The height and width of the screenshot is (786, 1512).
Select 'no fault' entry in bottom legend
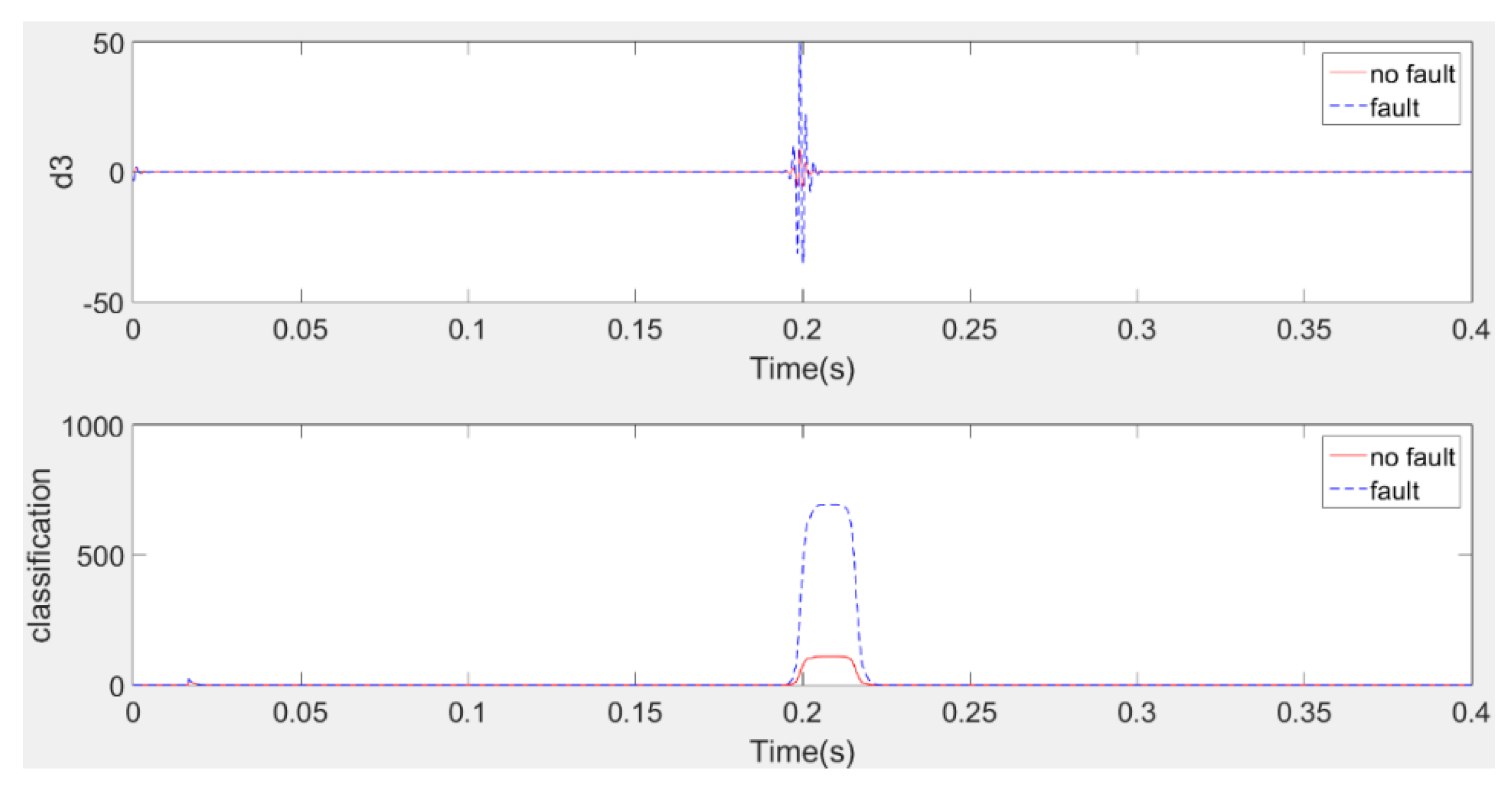1412,457
